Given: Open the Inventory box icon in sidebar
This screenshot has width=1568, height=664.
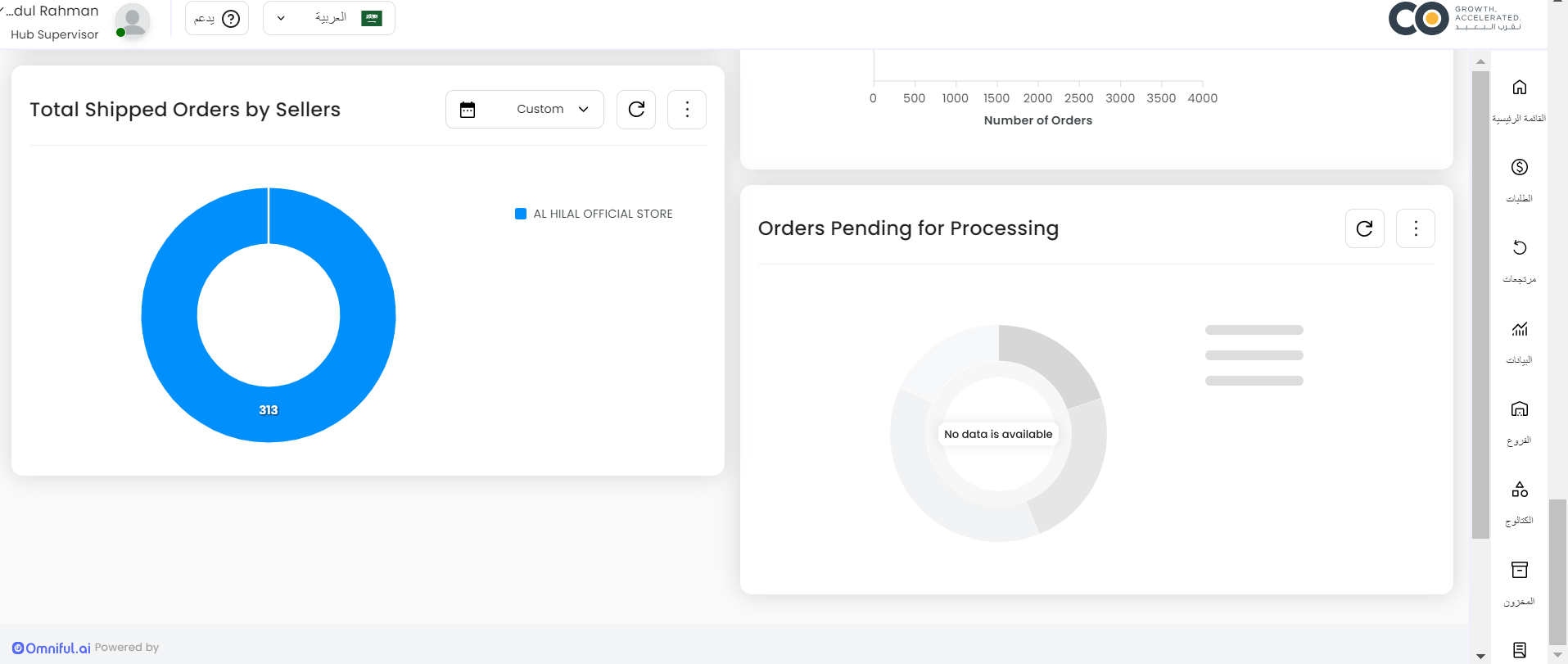Looking at the screenshot, I should [1519, 570].
